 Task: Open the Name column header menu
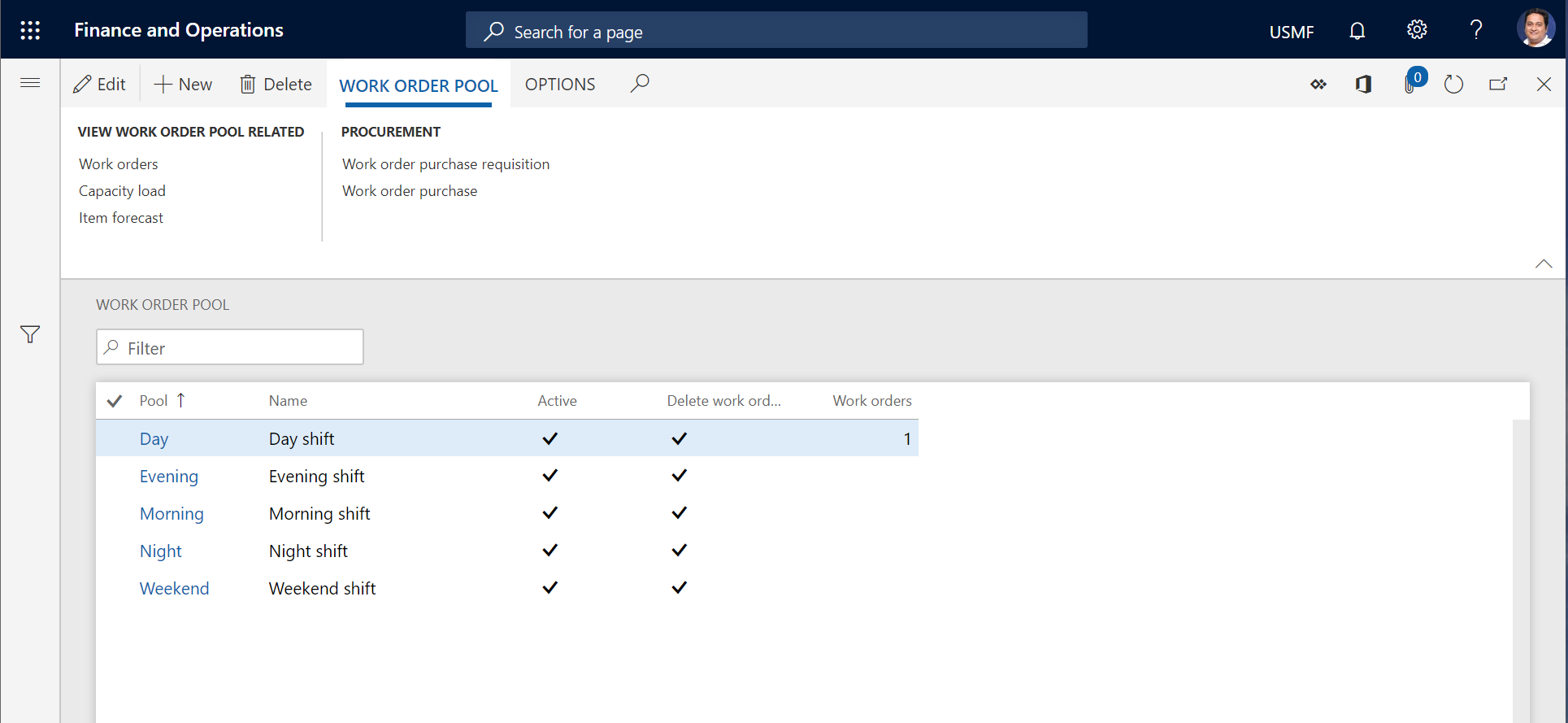point(288,401)
